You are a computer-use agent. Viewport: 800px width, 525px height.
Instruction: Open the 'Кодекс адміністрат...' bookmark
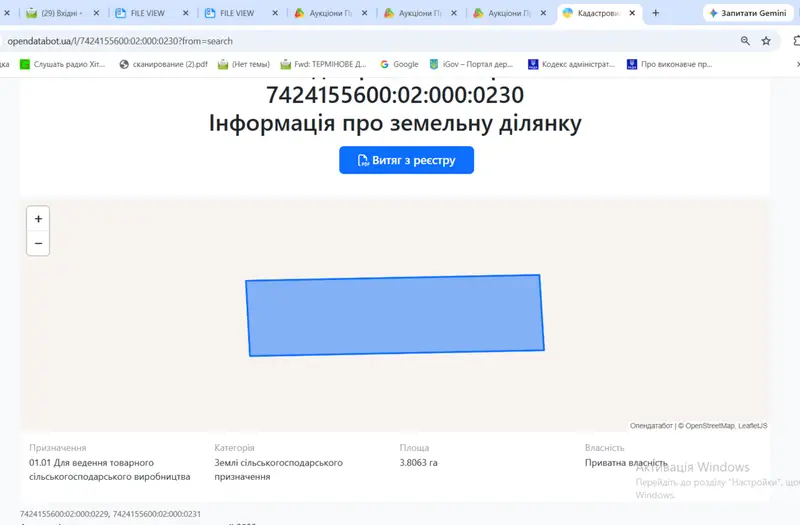(571, 64)
